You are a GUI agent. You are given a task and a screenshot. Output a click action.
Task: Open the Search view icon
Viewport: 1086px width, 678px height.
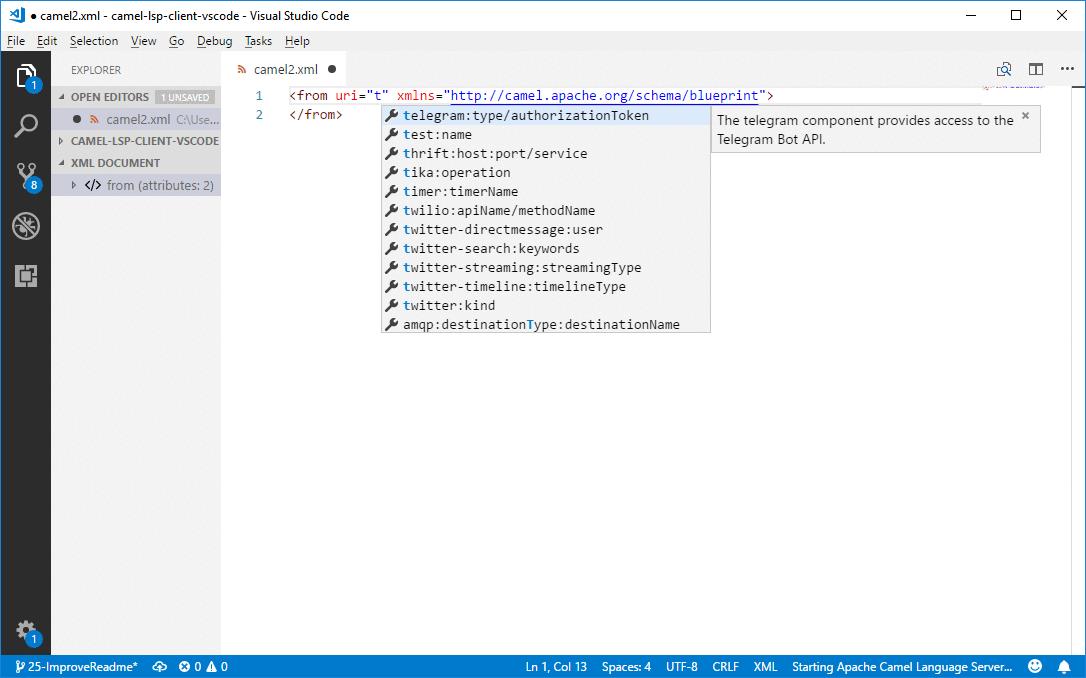[x=26, y=126]
